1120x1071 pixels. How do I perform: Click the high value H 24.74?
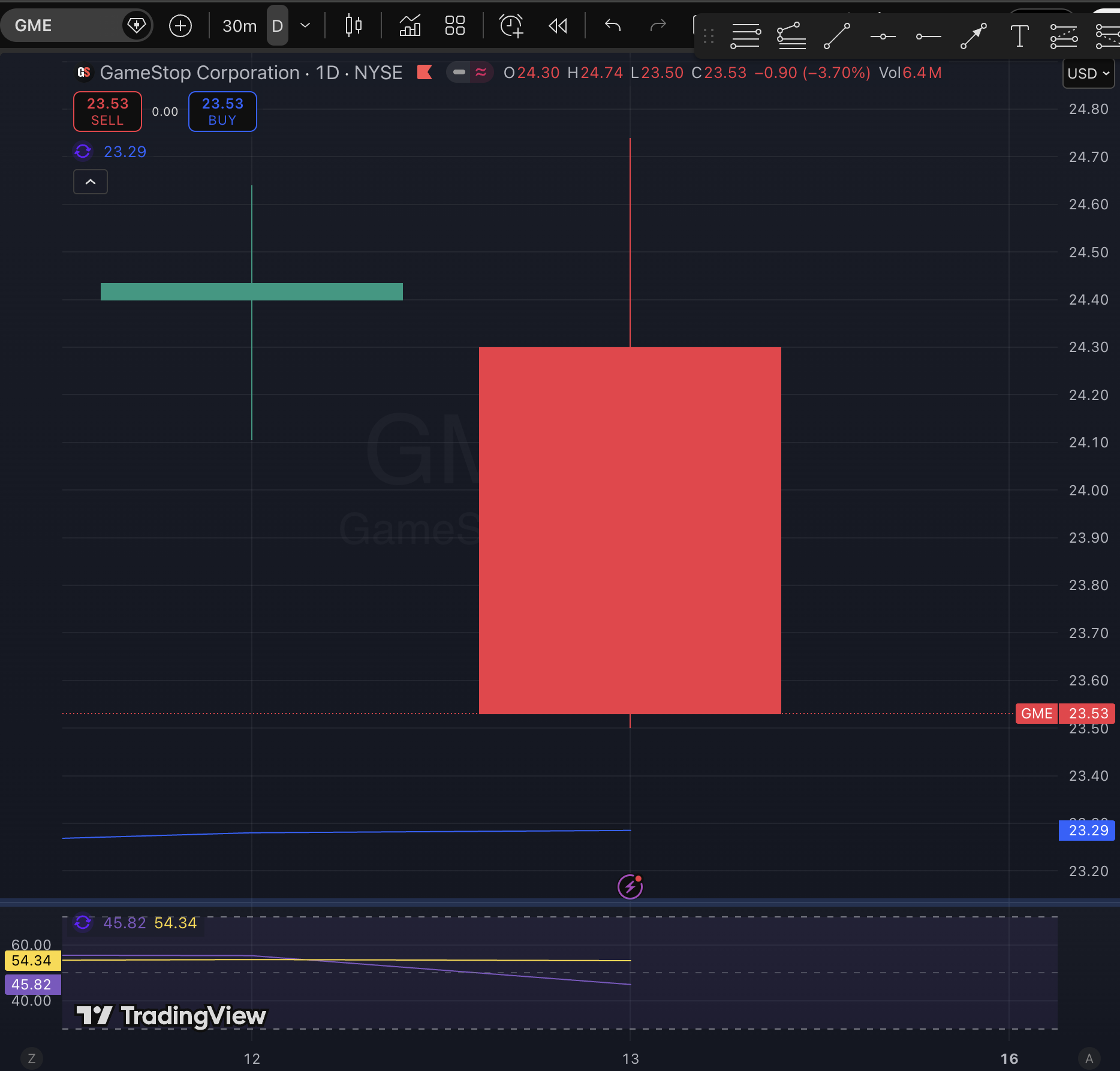595,73
